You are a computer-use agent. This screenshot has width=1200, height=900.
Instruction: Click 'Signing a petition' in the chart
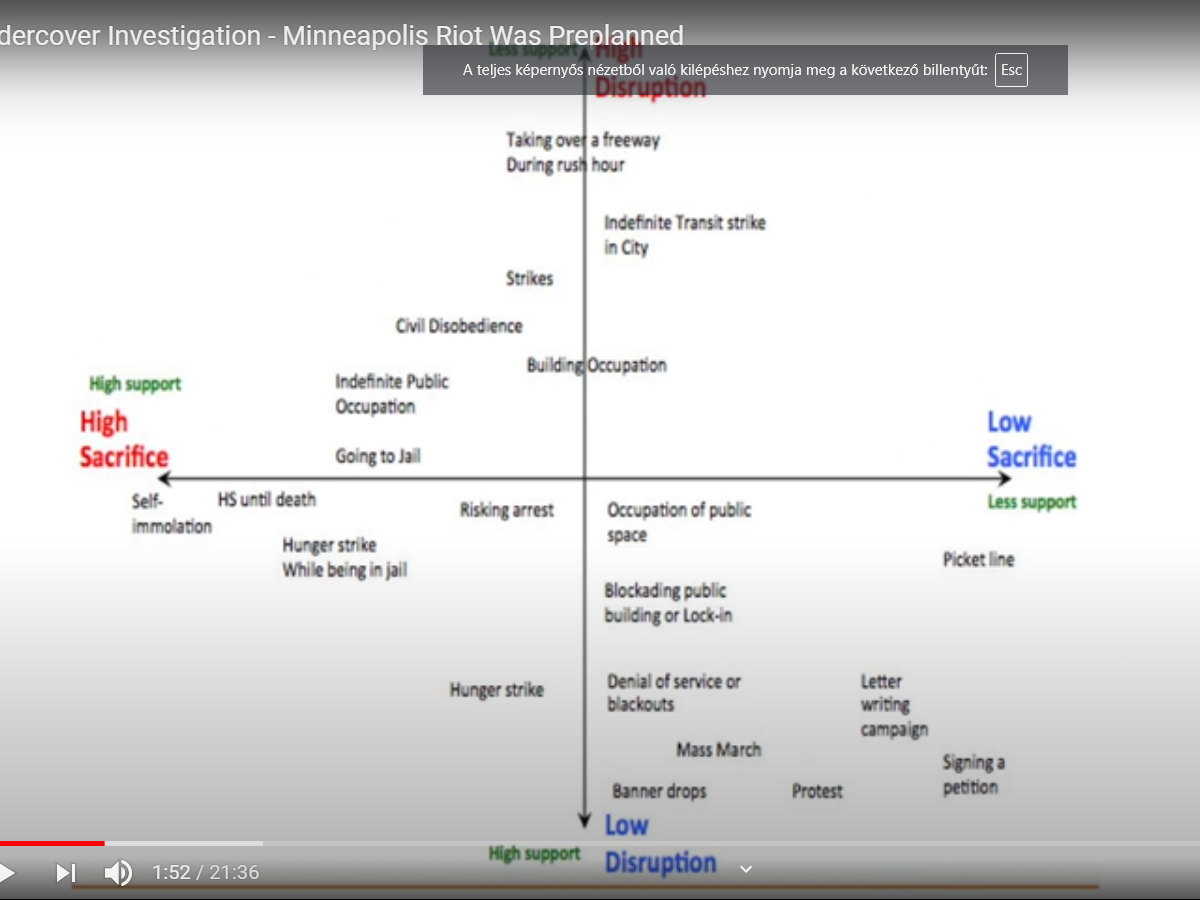(x=972, y=775)
